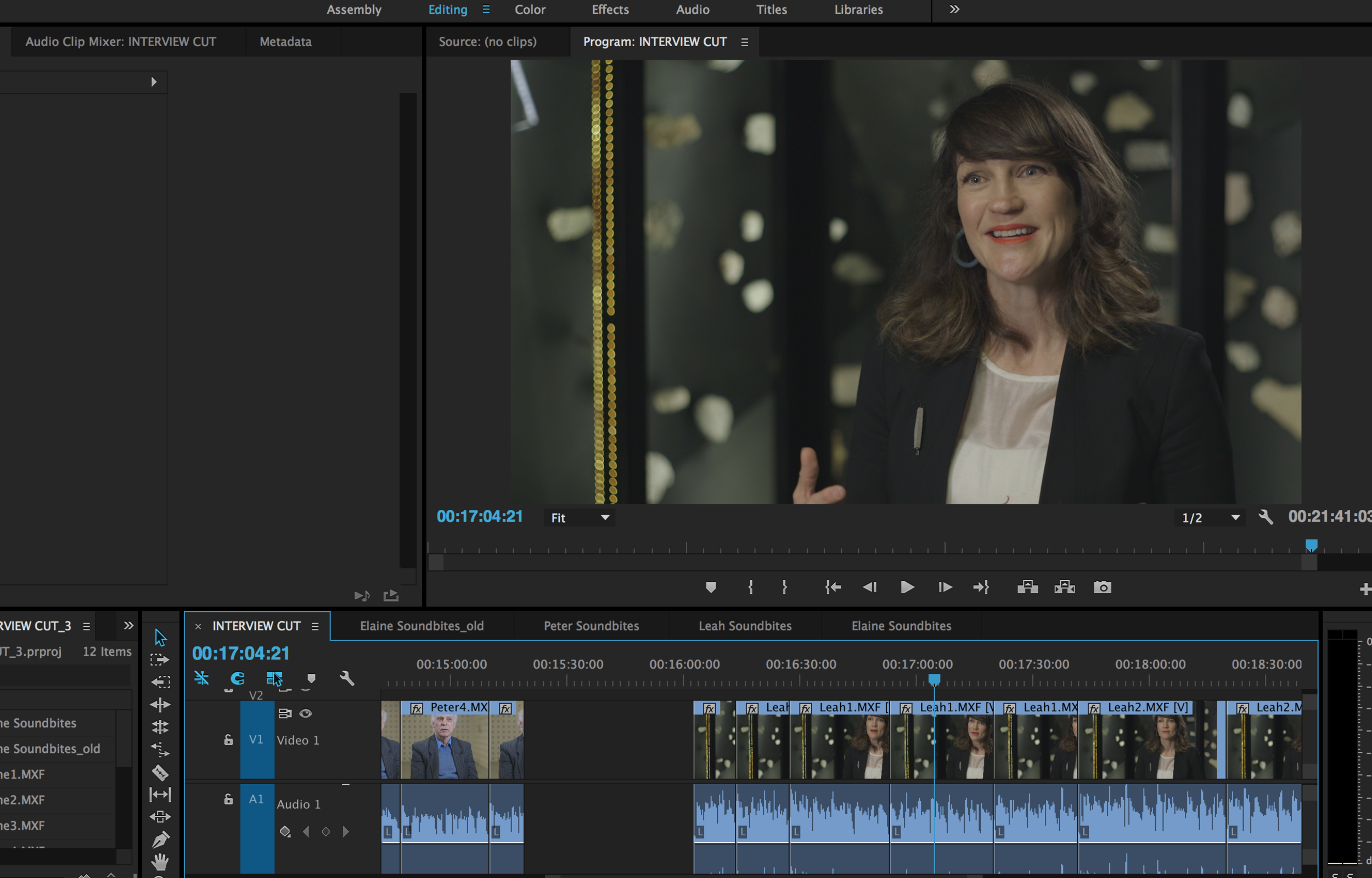Toggle nest-as-sequence insert mode
This screenshot has height=878, width=1372.
[x=201, y=678]
